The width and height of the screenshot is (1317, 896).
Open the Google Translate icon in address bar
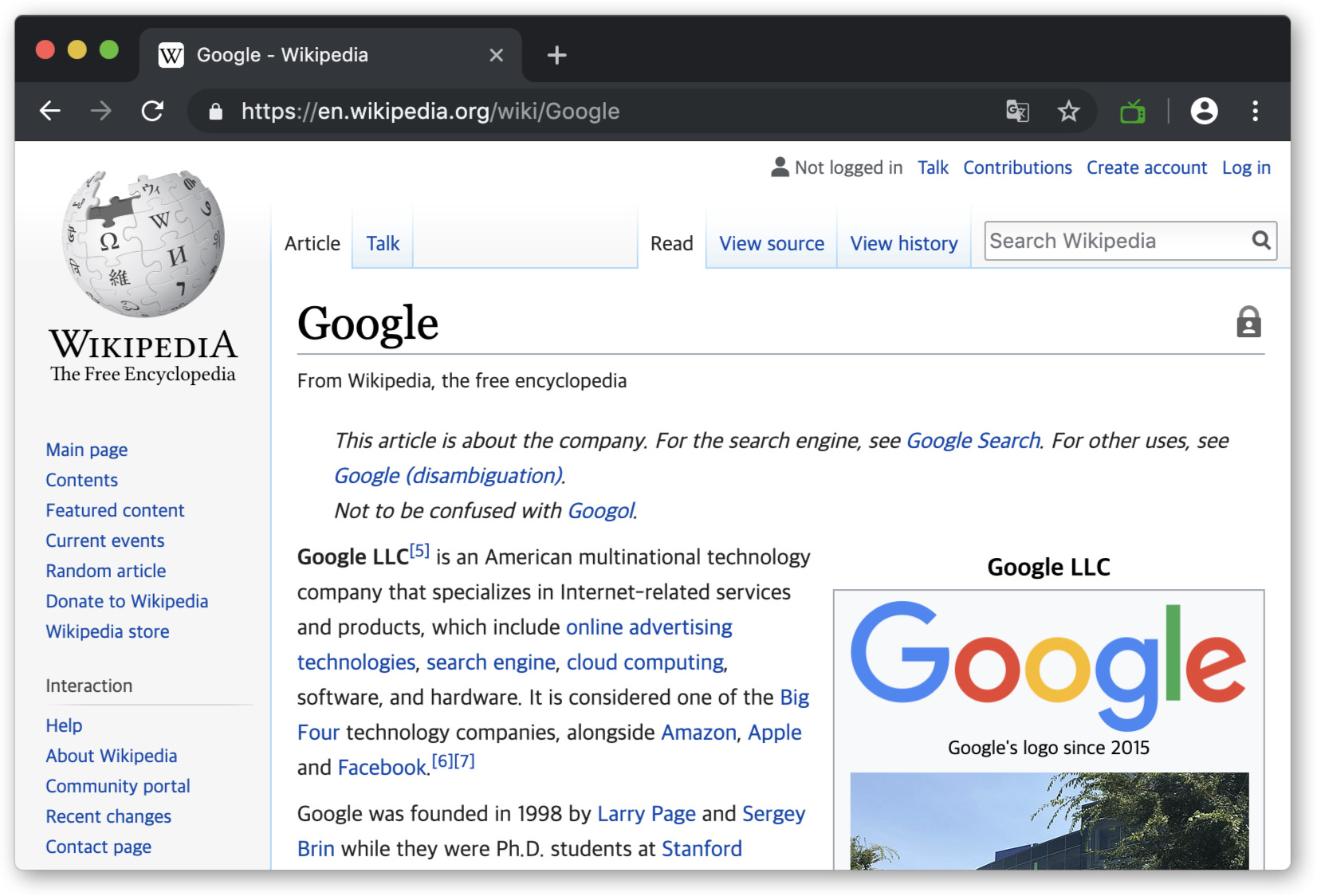(x=1017, y=111)
